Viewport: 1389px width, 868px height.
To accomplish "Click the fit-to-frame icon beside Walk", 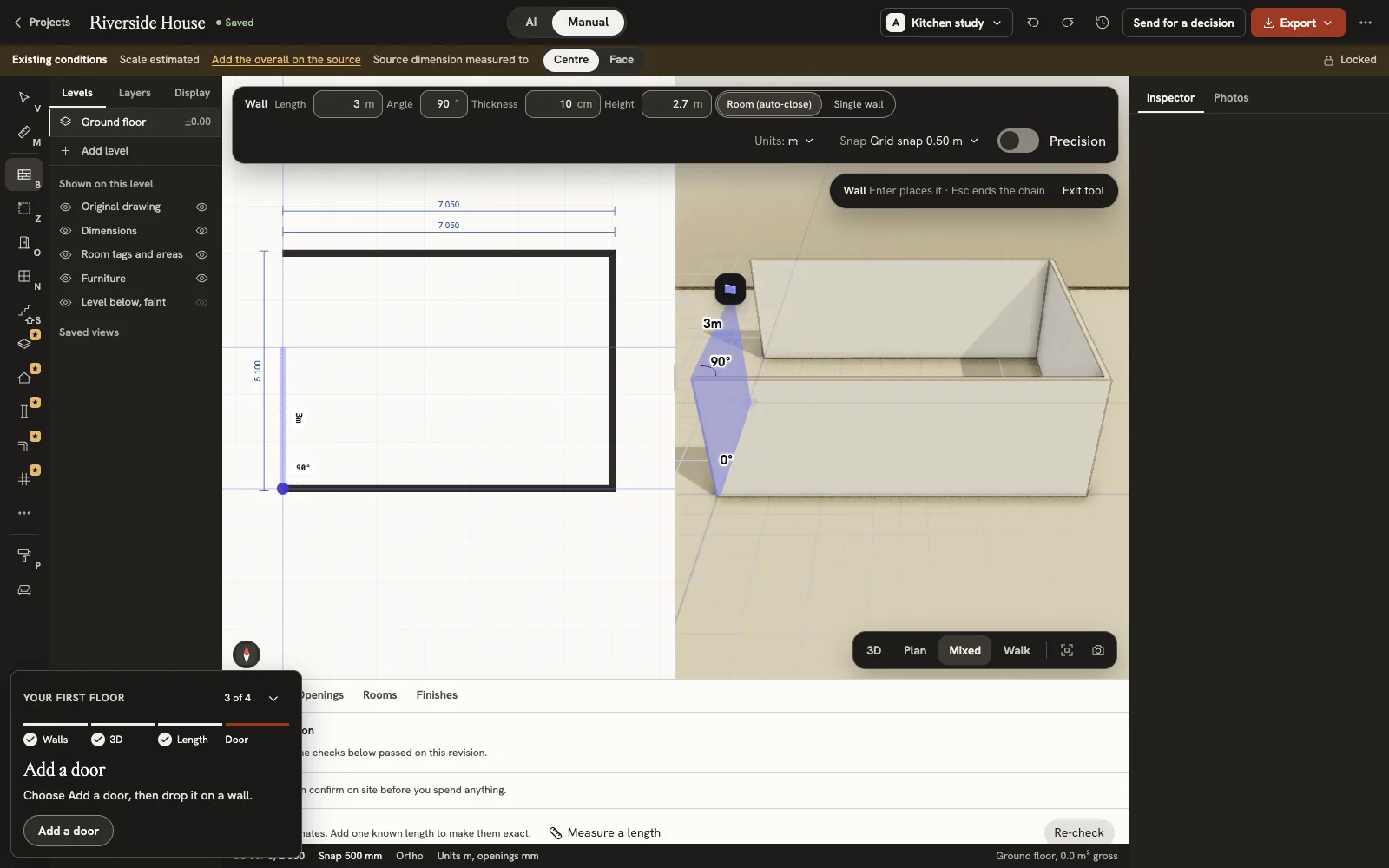I will pyautogui.click(x=1067, y=650).
